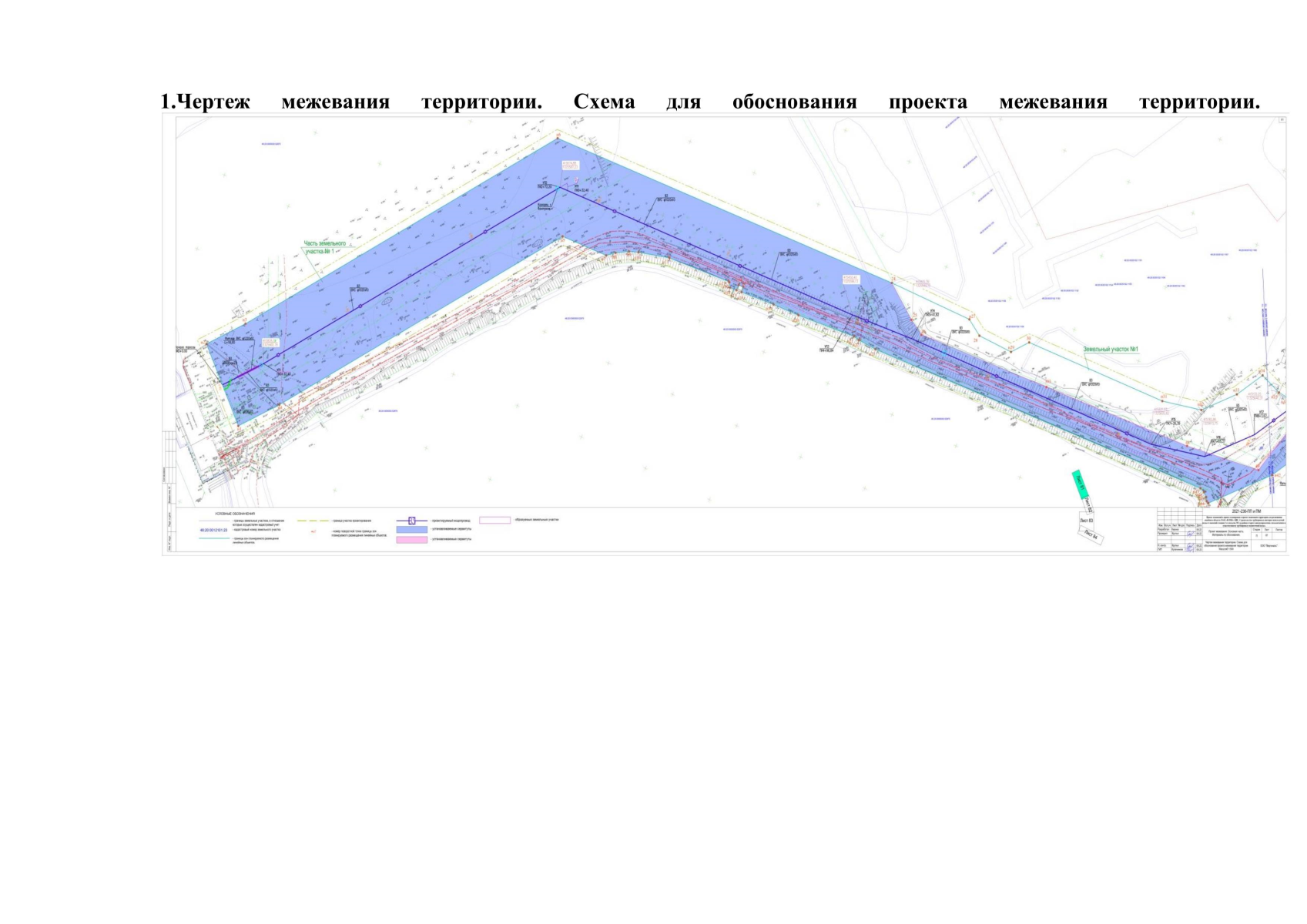Click the company name cell in title block
This screenshot has height=924, width=1307.
(x=1268, y=546)
